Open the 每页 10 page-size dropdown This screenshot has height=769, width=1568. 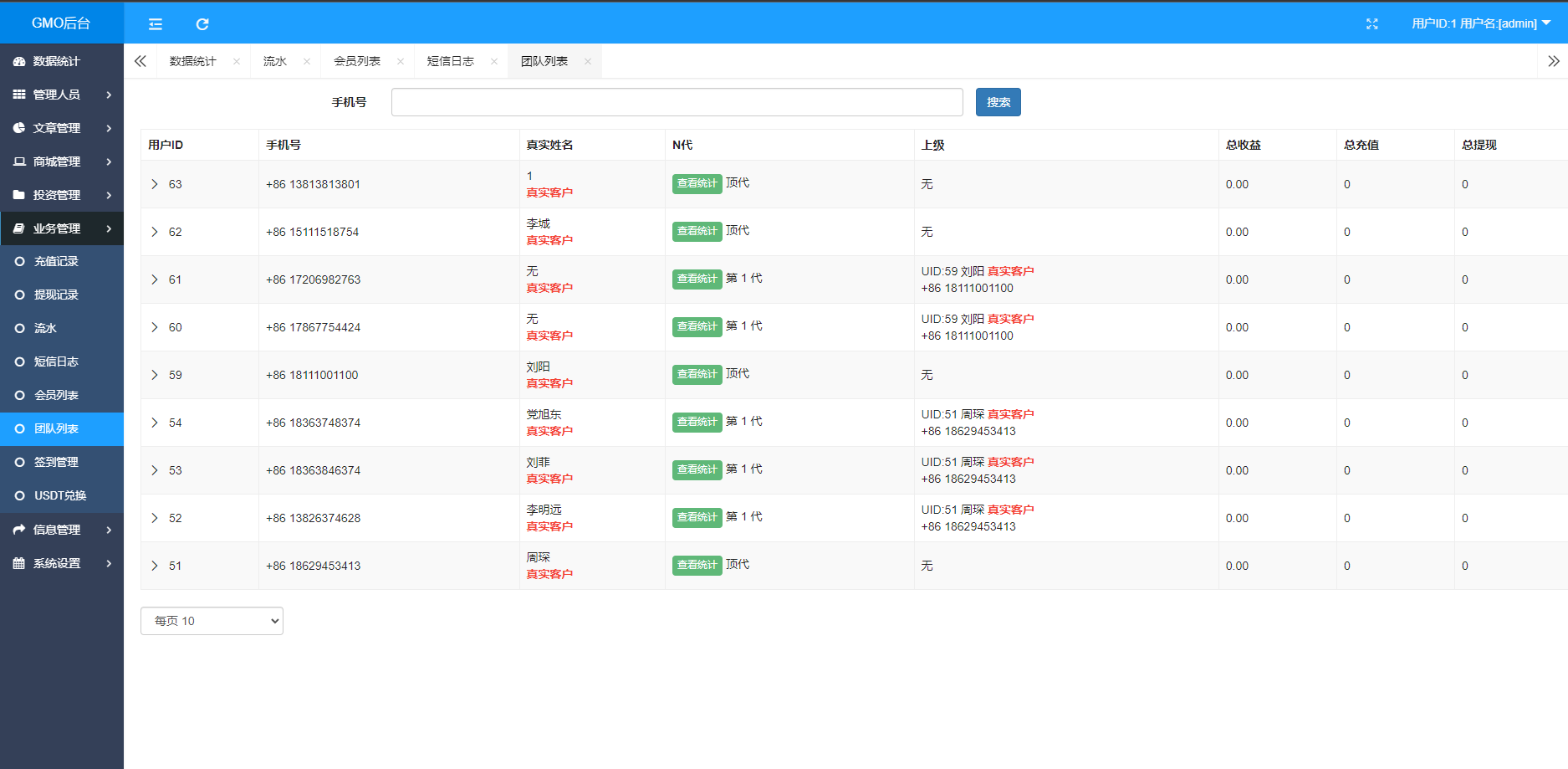coord(212,621)
